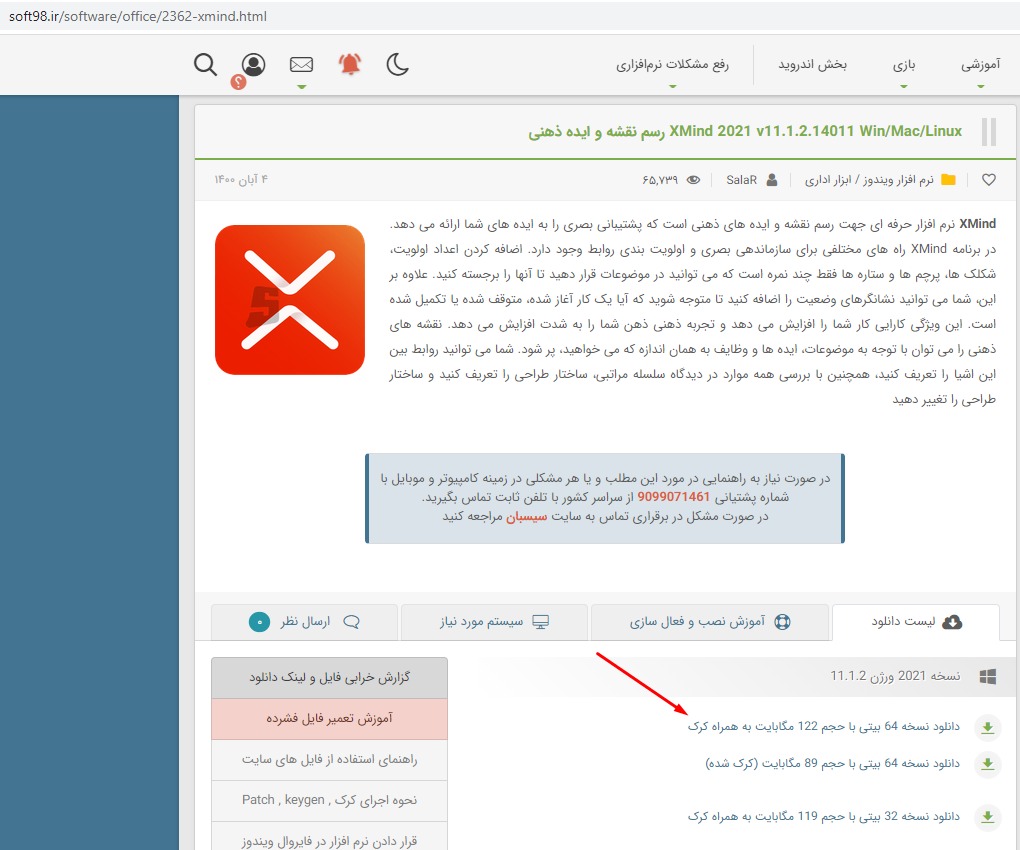
Task: Expand the رفع مشکلات نرم‌افزاری menu
Action: pyautogui.click(x=672, y=65)
